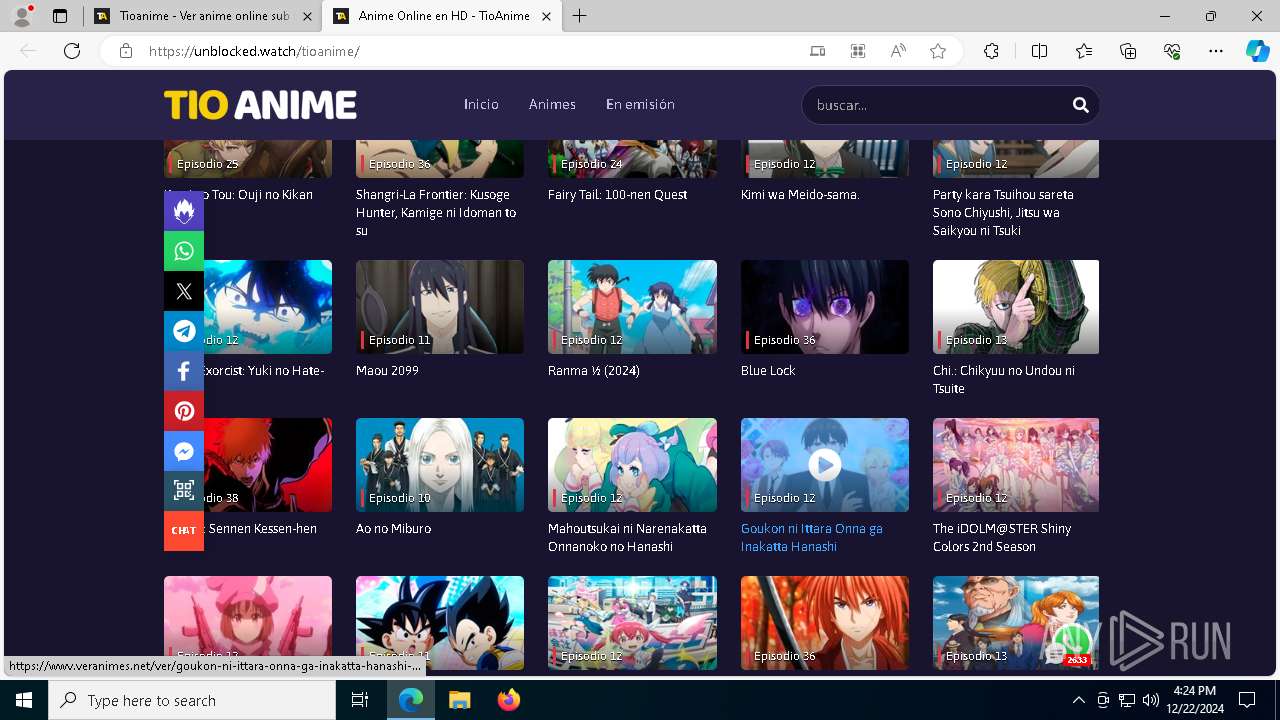Open Fairy Tail: 100-nen Quest link

click(x=617, y=195)
